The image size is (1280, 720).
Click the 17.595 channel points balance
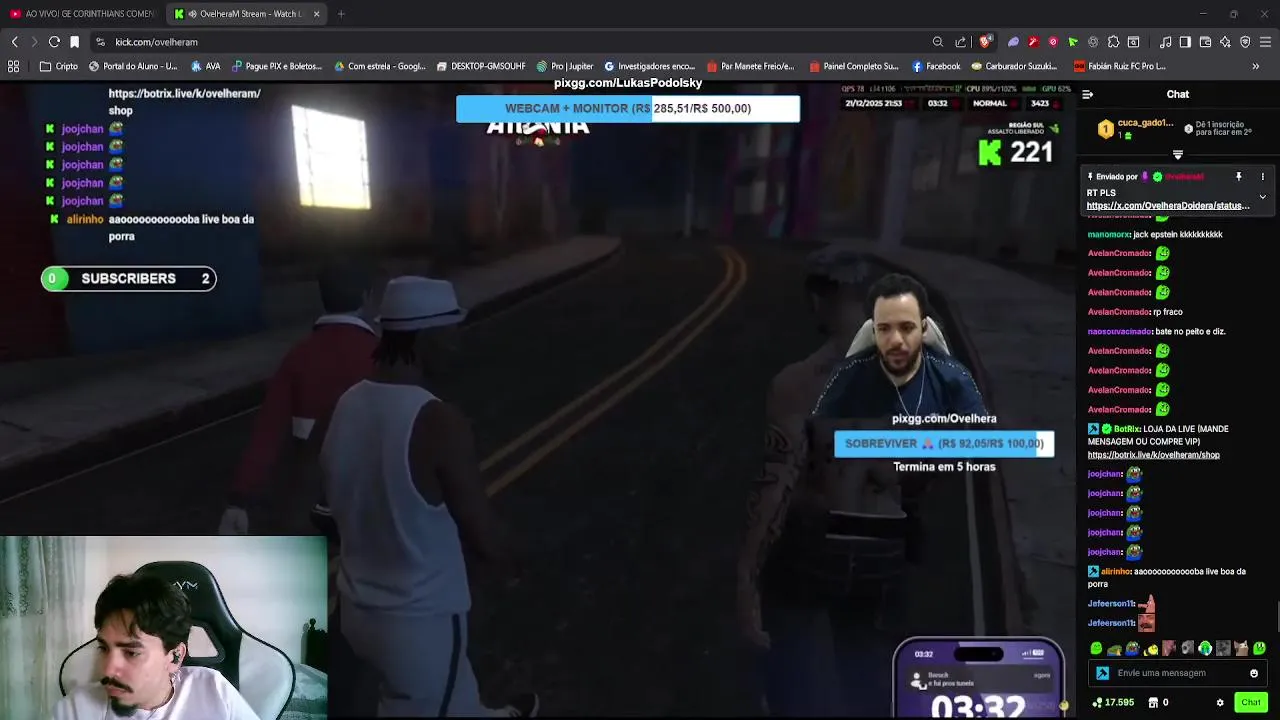click(1113, 703)
